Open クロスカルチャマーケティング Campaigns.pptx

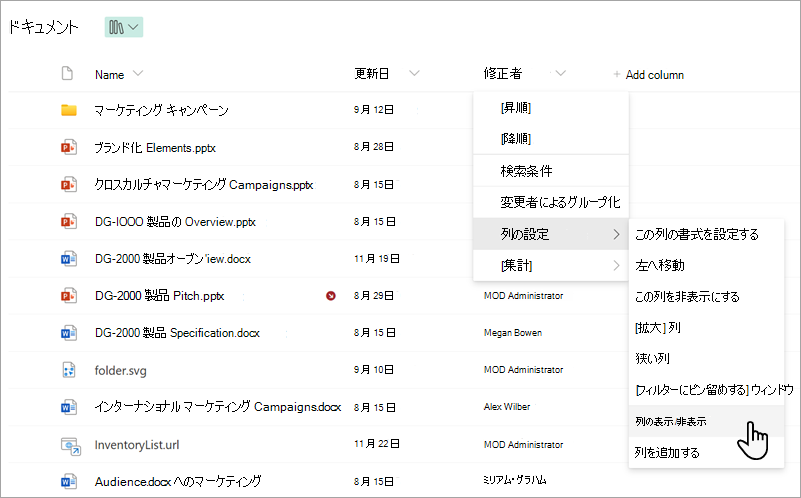pyautogui.click(x=204, y=184)
